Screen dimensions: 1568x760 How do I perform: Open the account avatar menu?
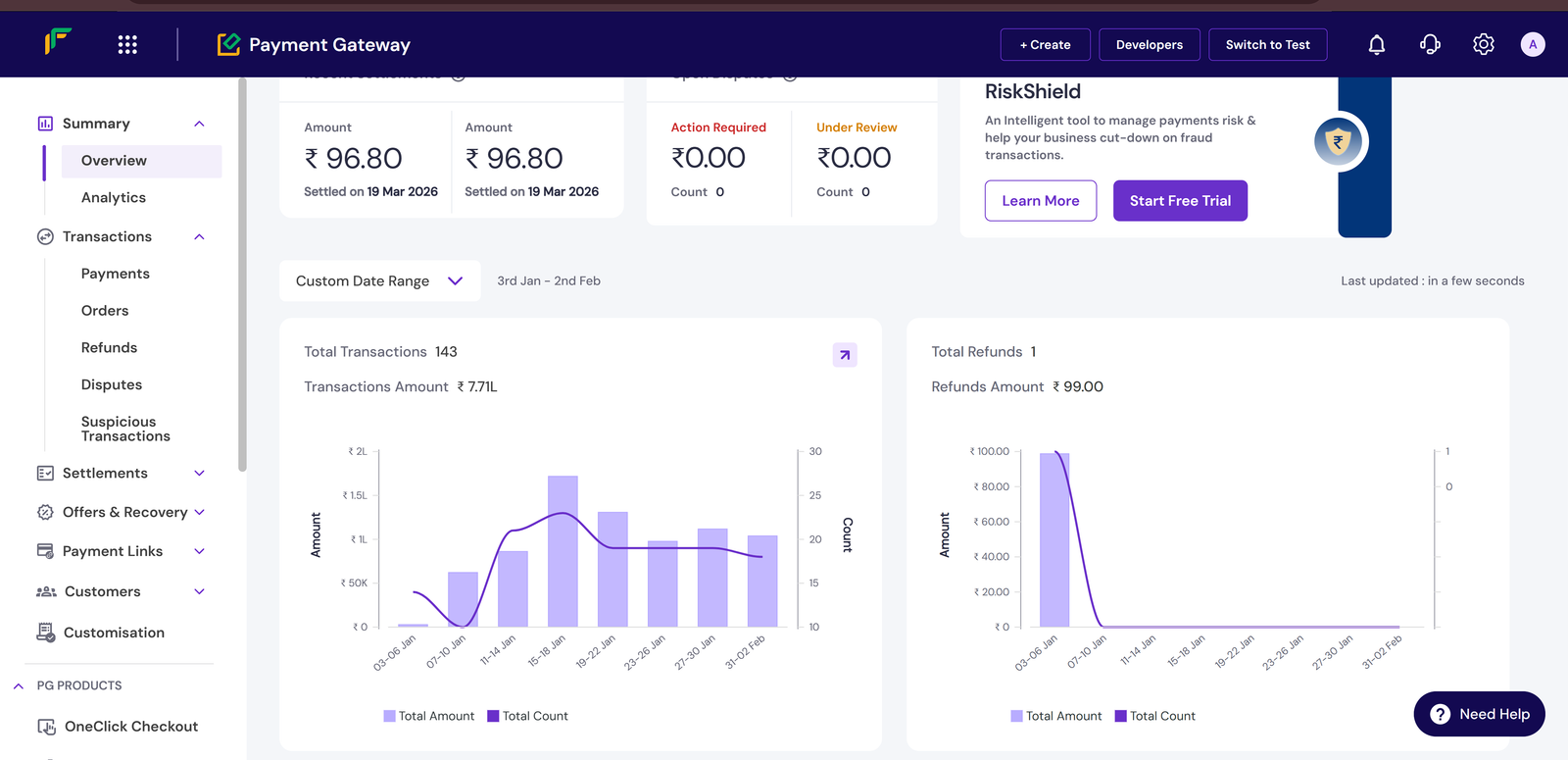pyautogui.click(x=1533, y=44)
